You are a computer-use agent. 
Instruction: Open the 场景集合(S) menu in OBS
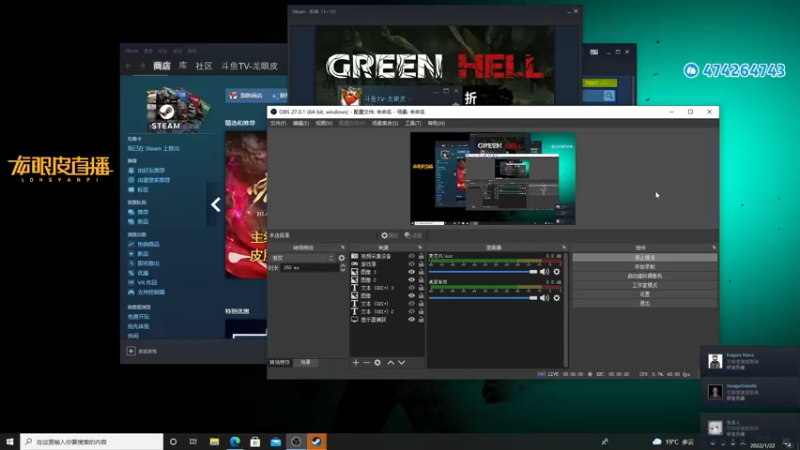click(x=385, y=123)
